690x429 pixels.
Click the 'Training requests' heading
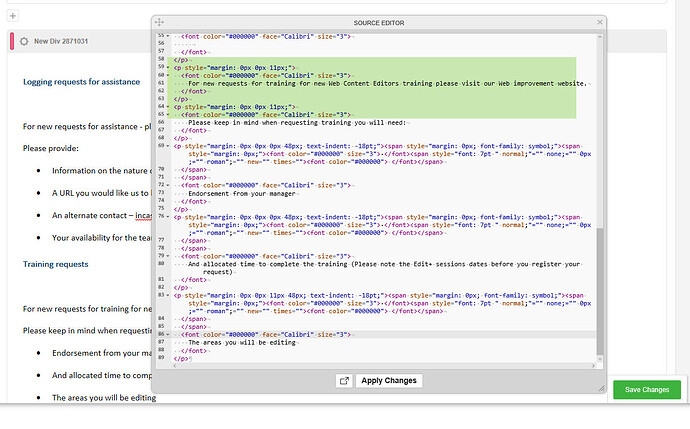click(55, 264)
